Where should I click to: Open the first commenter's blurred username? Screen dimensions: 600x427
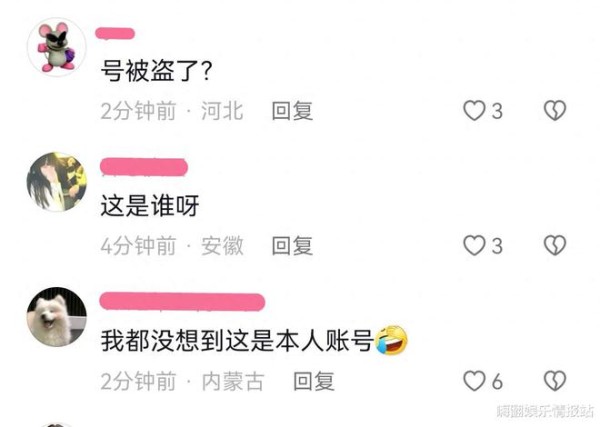[115, 34]
